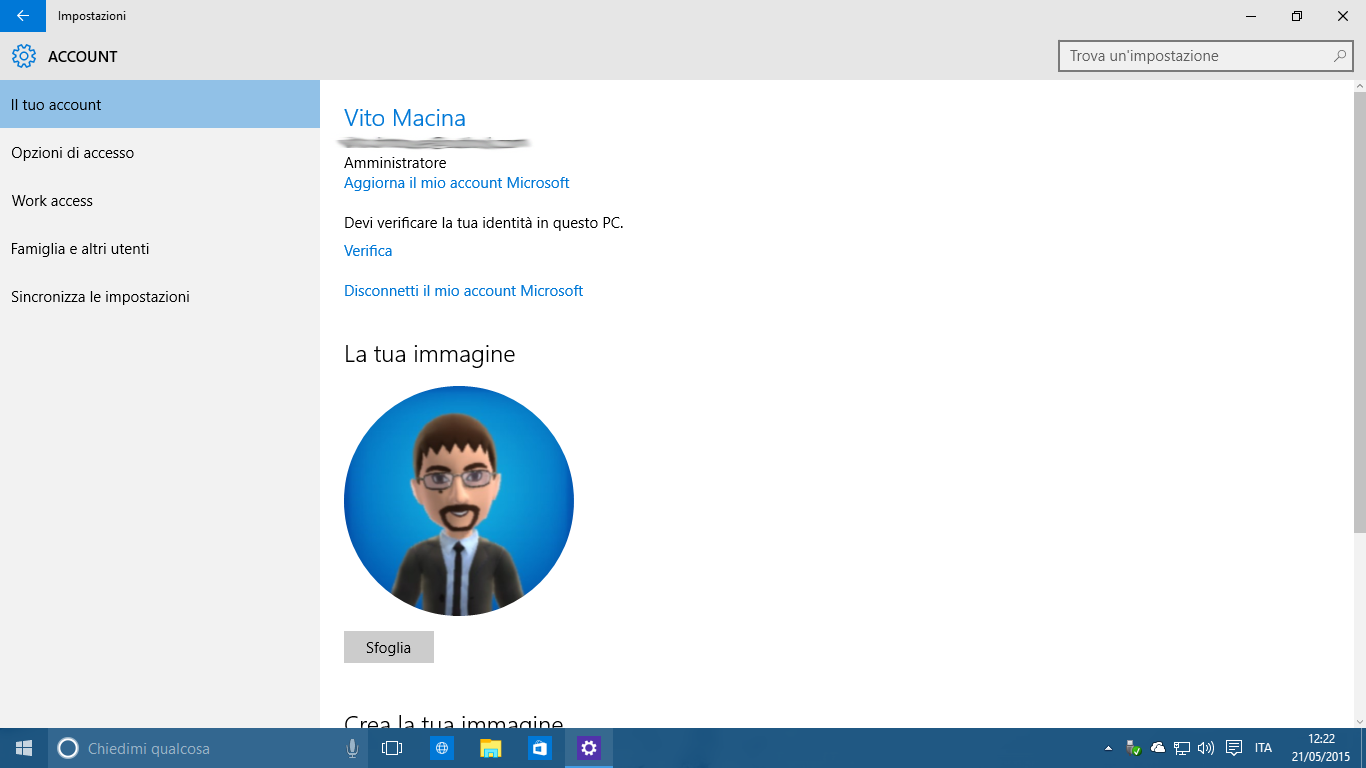Open Task View from the taskbar

392,748
